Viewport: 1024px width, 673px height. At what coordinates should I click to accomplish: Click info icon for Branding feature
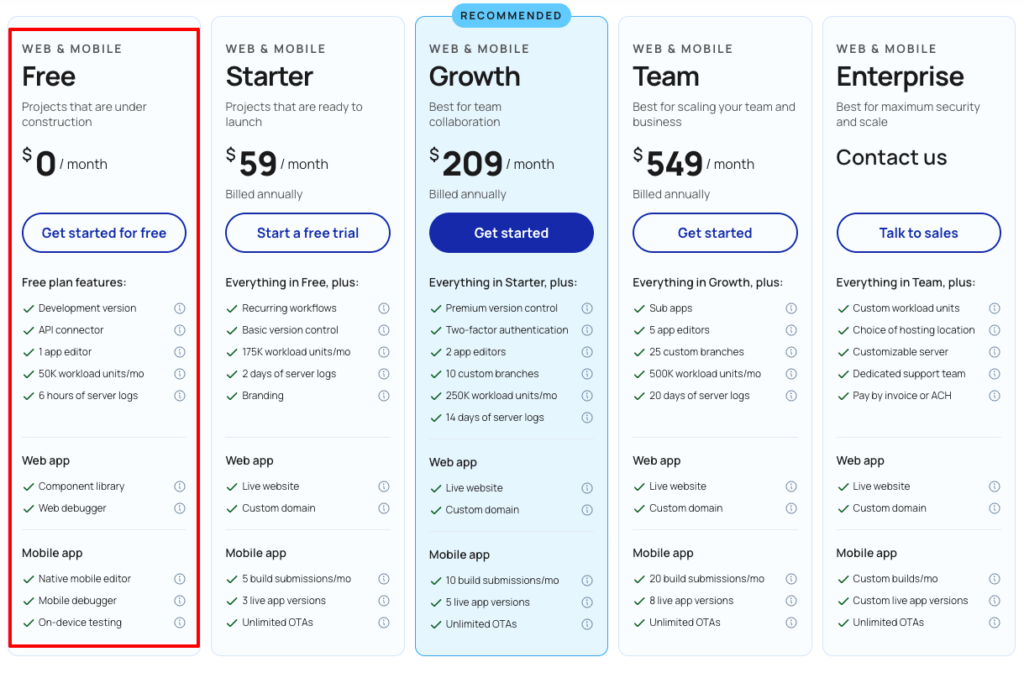384,396
